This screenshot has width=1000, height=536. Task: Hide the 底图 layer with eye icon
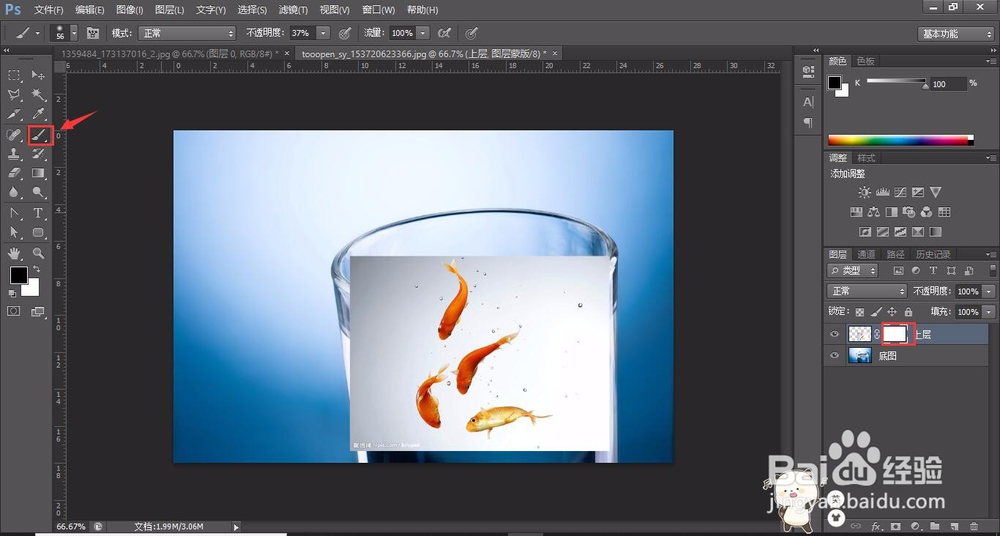coord(834,356)
